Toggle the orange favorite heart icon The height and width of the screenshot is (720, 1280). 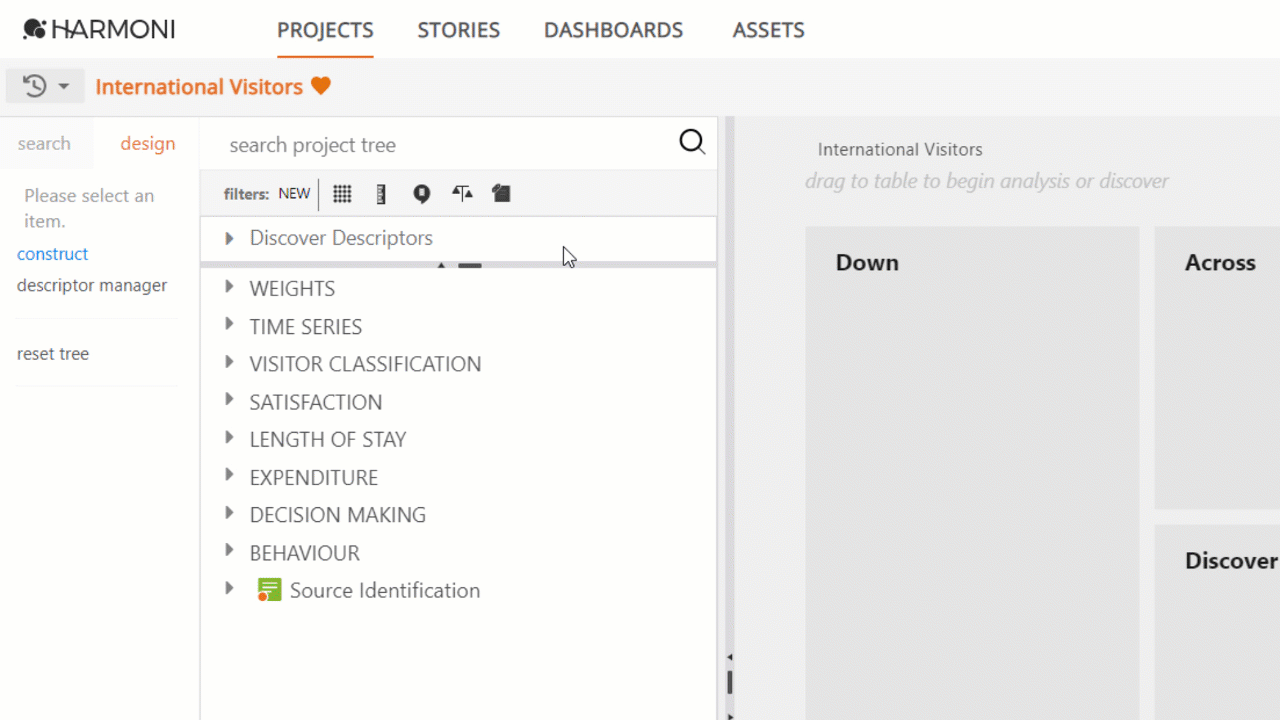(x=320, y=86)
